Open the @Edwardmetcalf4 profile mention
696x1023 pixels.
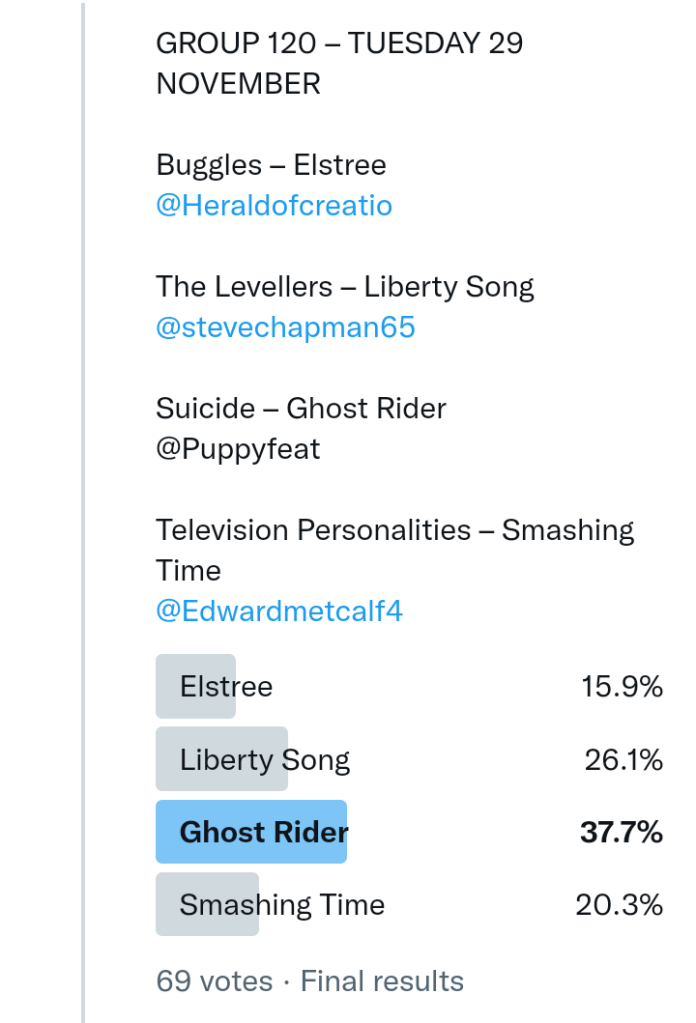click(x=279, y=611)
